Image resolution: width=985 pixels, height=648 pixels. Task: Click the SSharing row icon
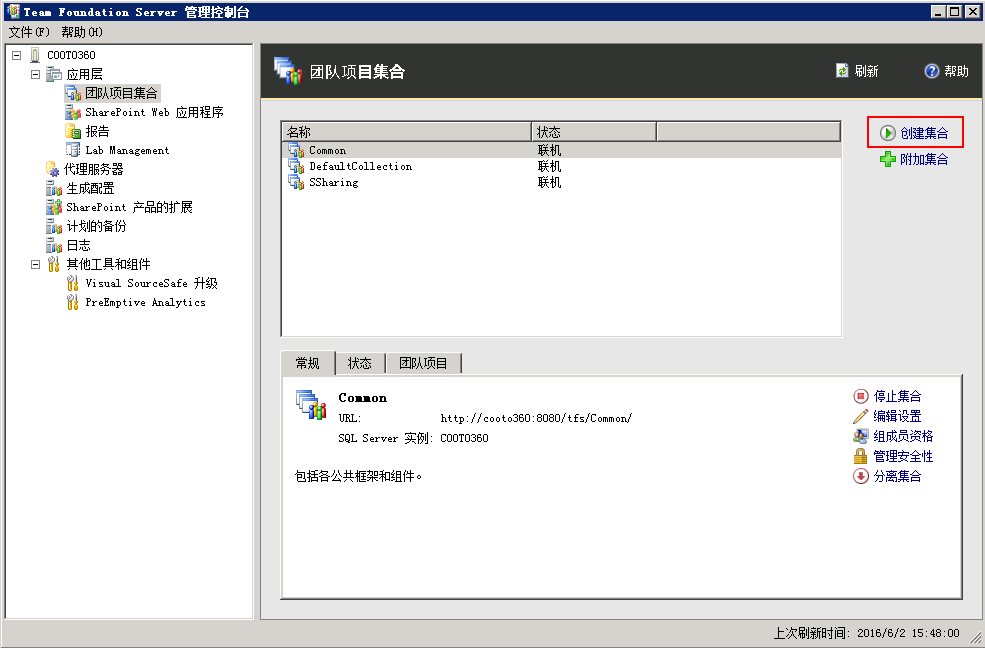point(296,182)
